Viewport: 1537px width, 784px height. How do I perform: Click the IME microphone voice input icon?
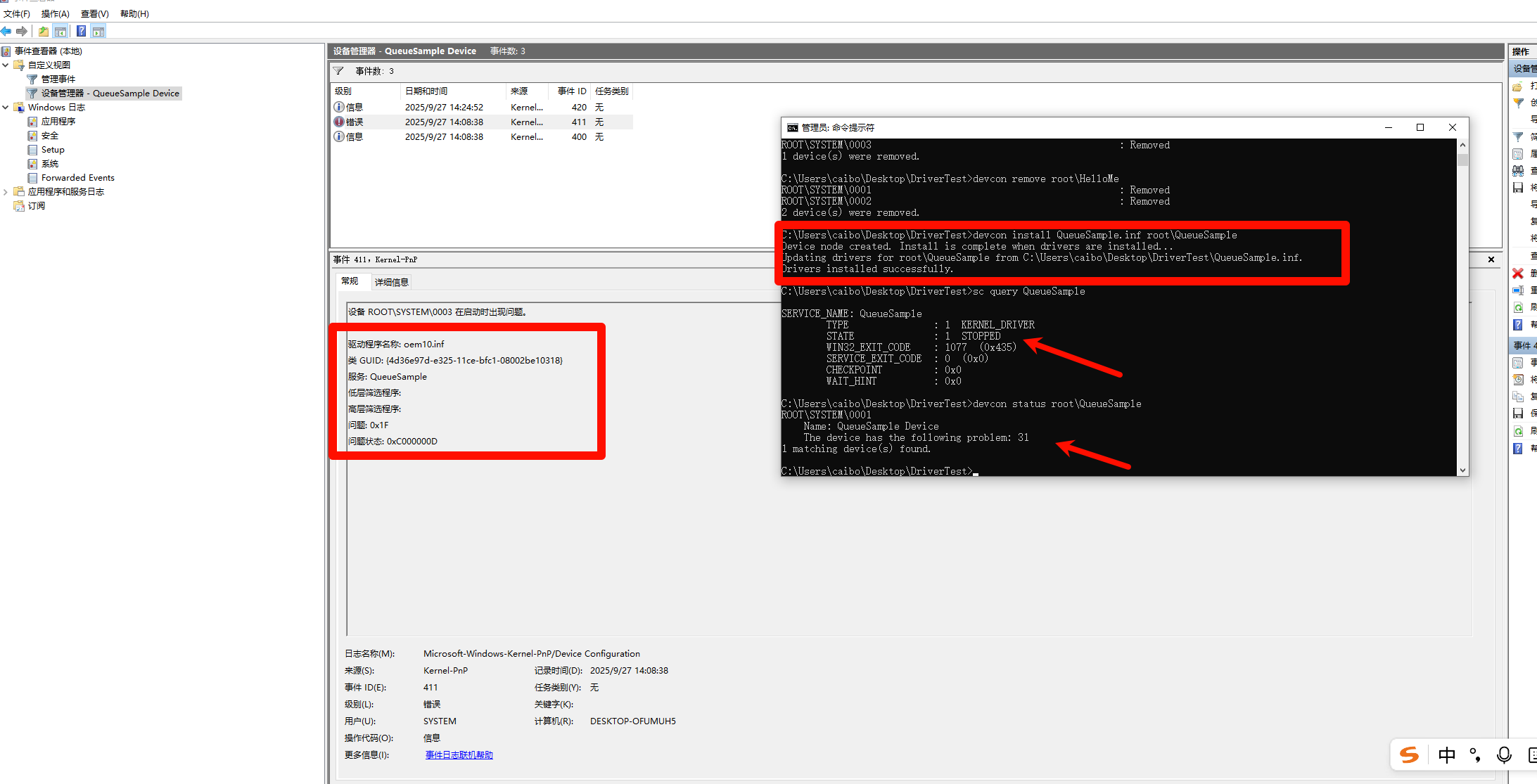pos(1504,755)
